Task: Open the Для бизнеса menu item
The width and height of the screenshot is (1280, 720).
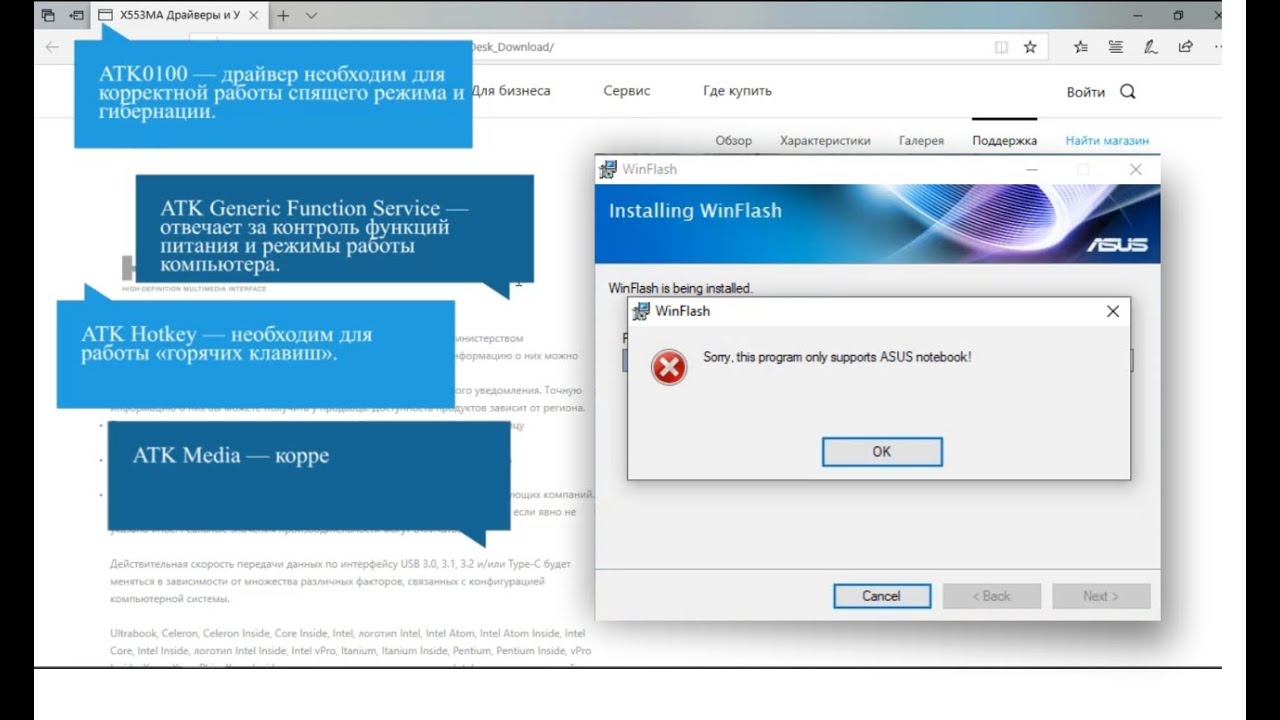Action: click(x=511, y=91)
